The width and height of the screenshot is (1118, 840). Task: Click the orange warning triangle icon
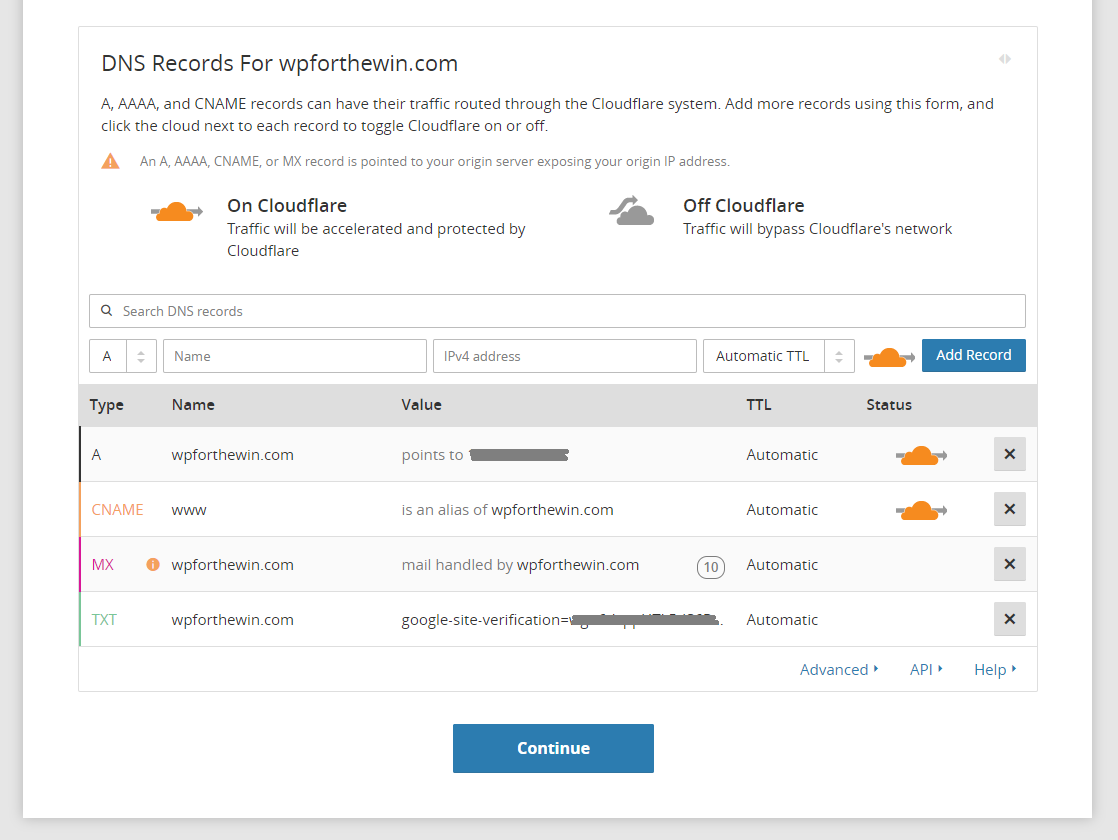pos(110,161)
